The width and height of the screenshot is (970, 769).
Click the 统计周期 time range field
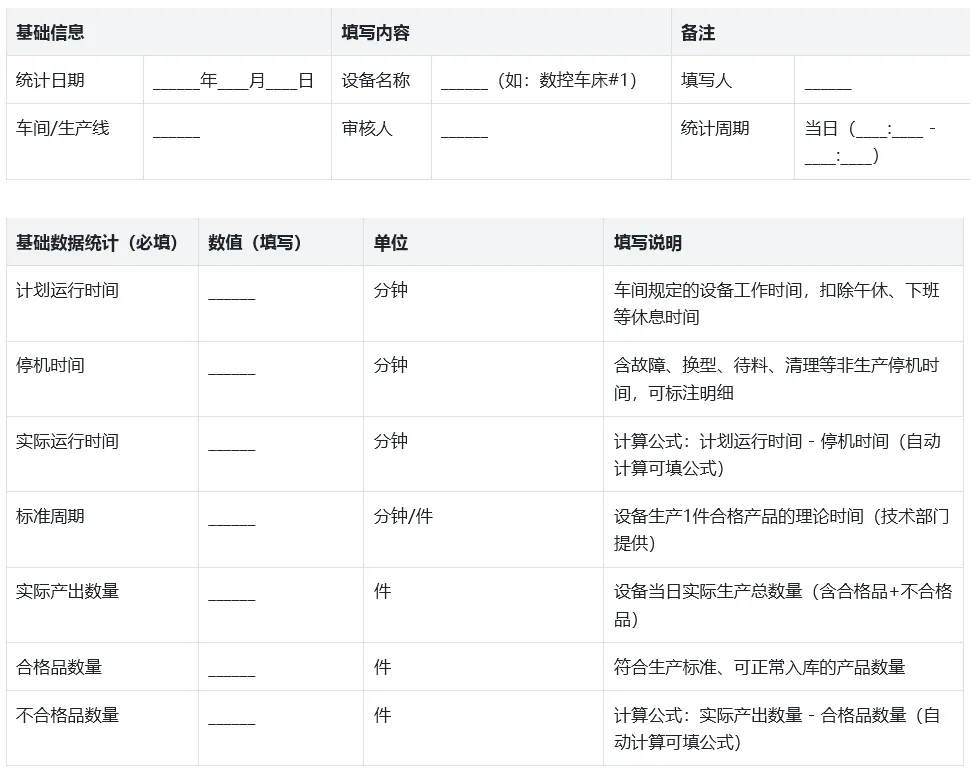pyautogui.click(x=869, y=142)
